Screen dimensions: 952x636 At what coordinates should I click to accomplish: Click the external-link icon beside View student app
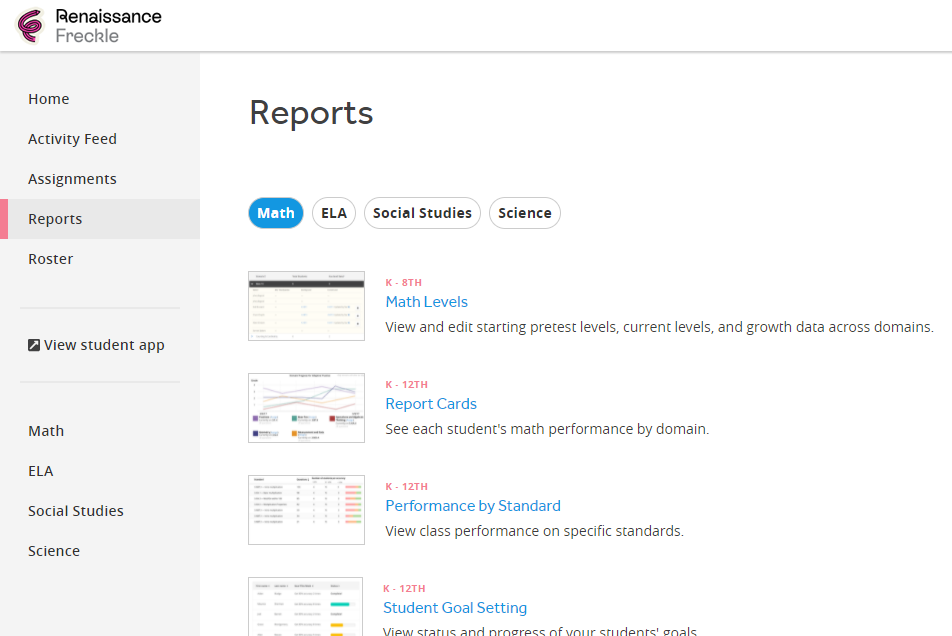click(x=34, y=345)
